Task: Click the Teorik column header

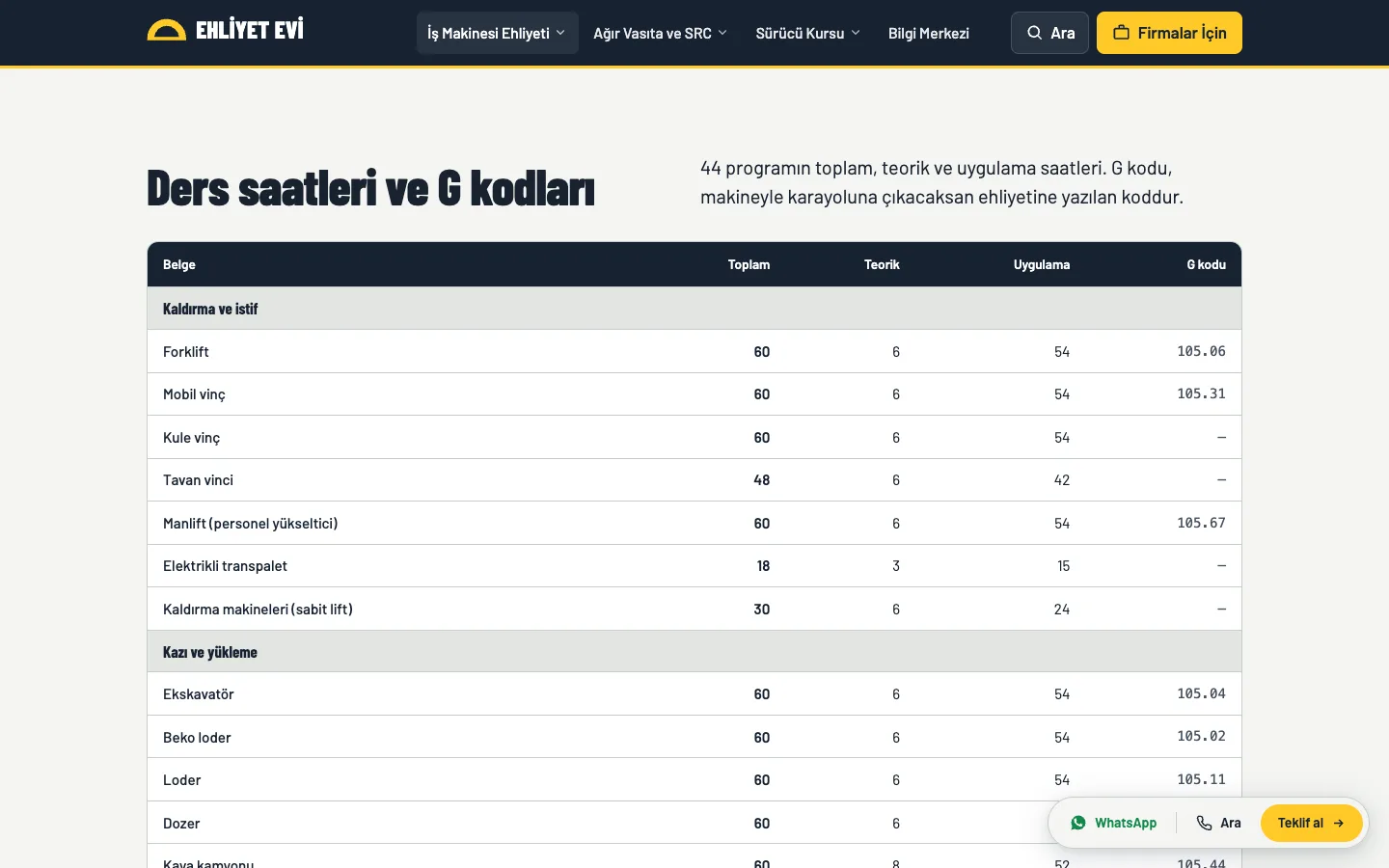Action: click(x=882, y=264)
